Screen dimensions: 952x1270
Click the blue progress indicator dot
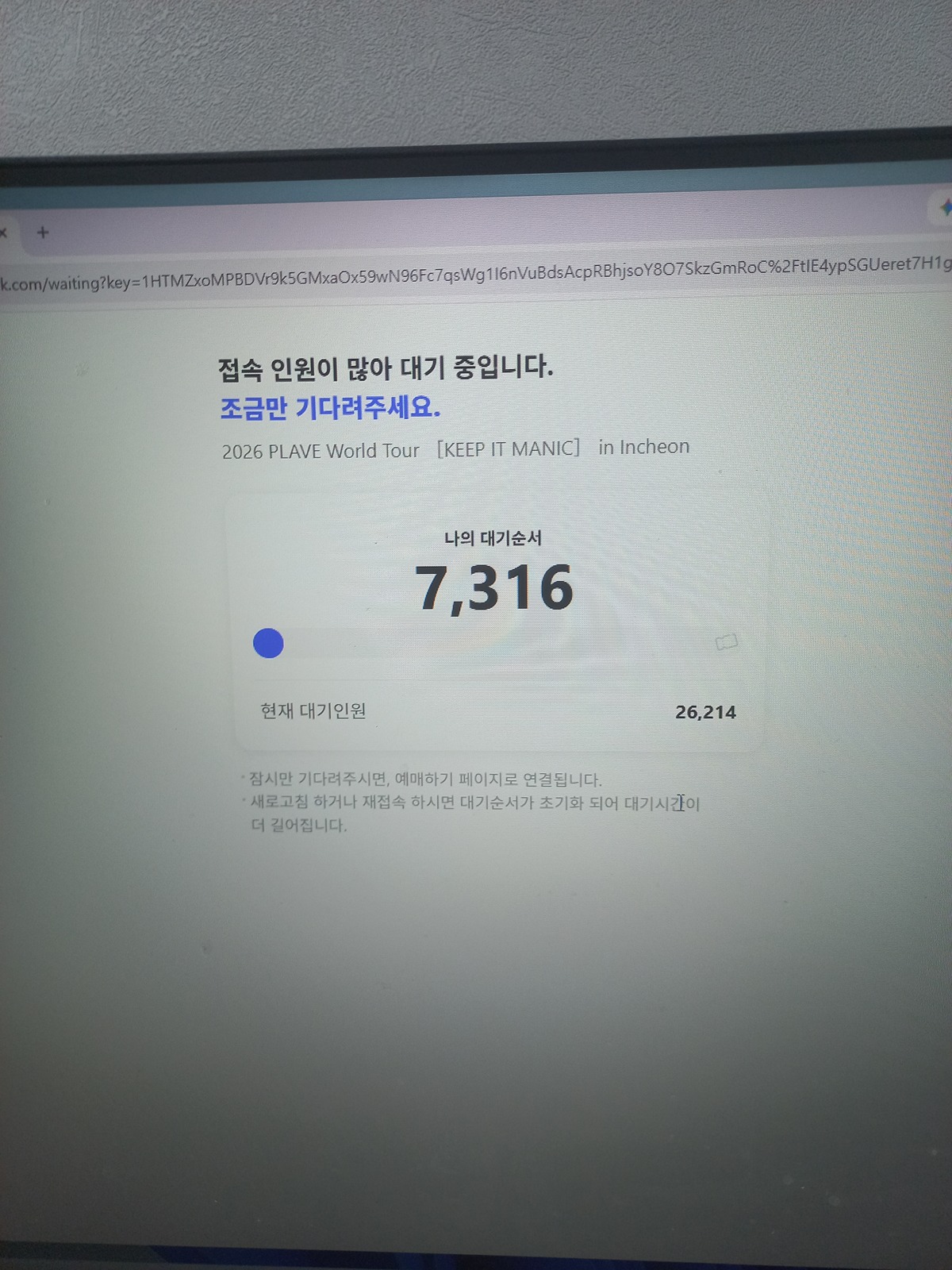[x=268, y=643]
